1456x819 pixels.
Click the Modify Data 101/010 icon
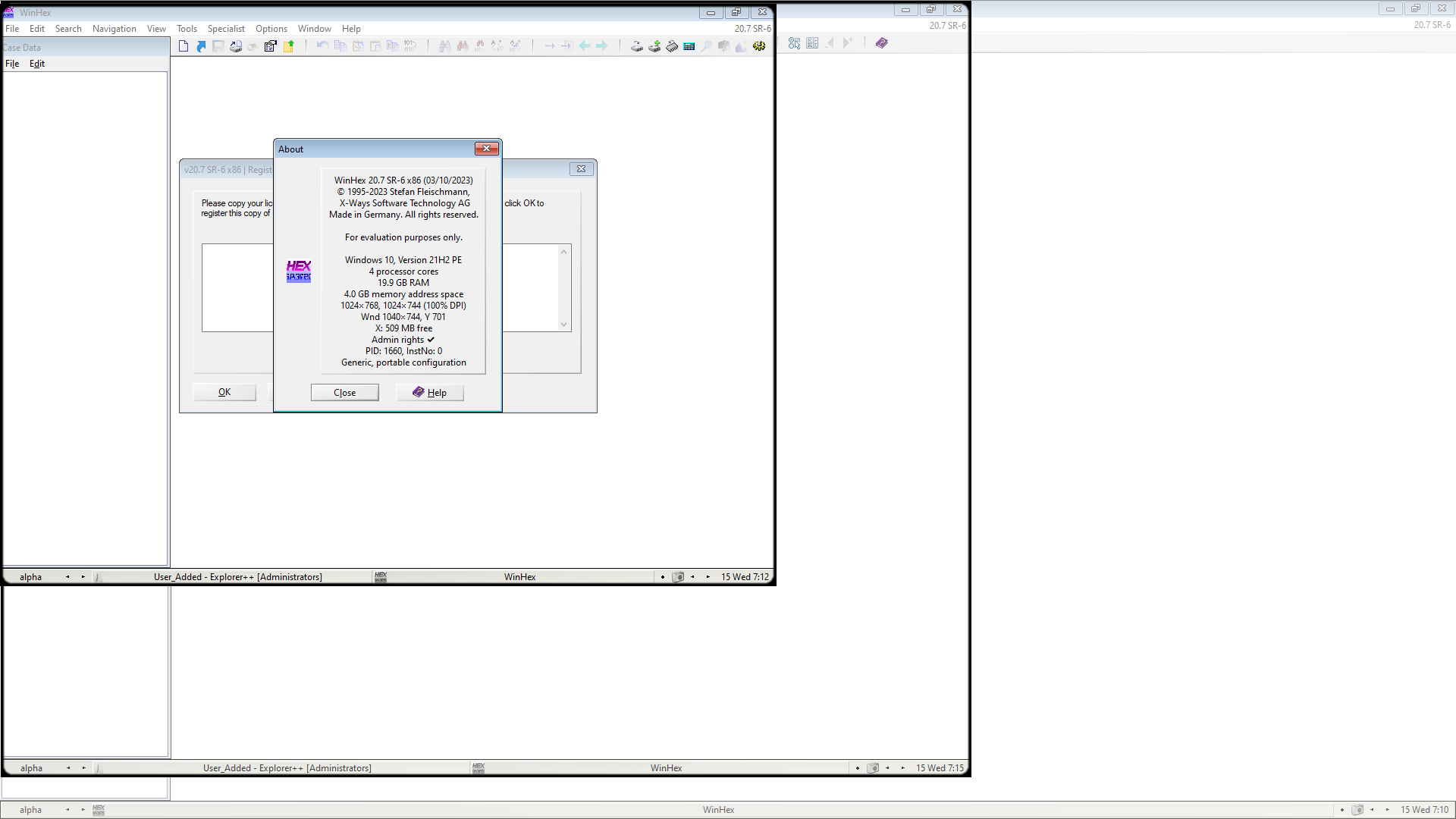pos(410,46)
